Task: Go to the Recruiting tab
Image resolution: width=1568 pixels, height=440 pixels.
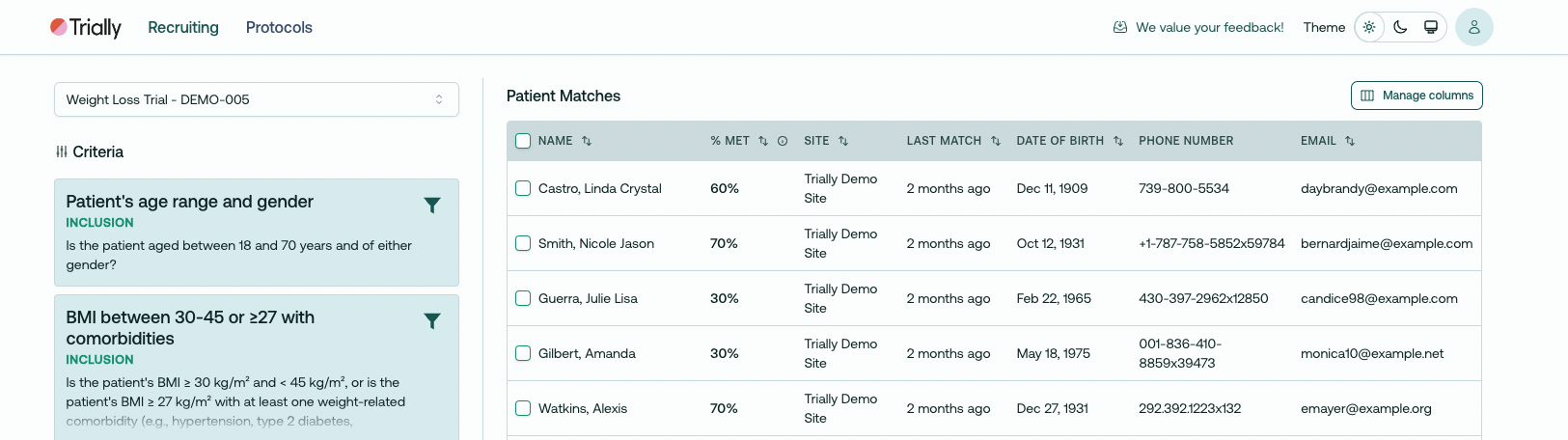Action: 183,27
